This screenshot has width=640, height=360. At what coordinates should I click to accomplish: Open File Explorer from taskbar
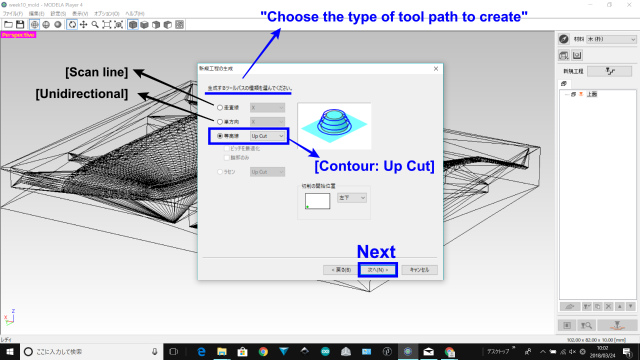[222, 351]
